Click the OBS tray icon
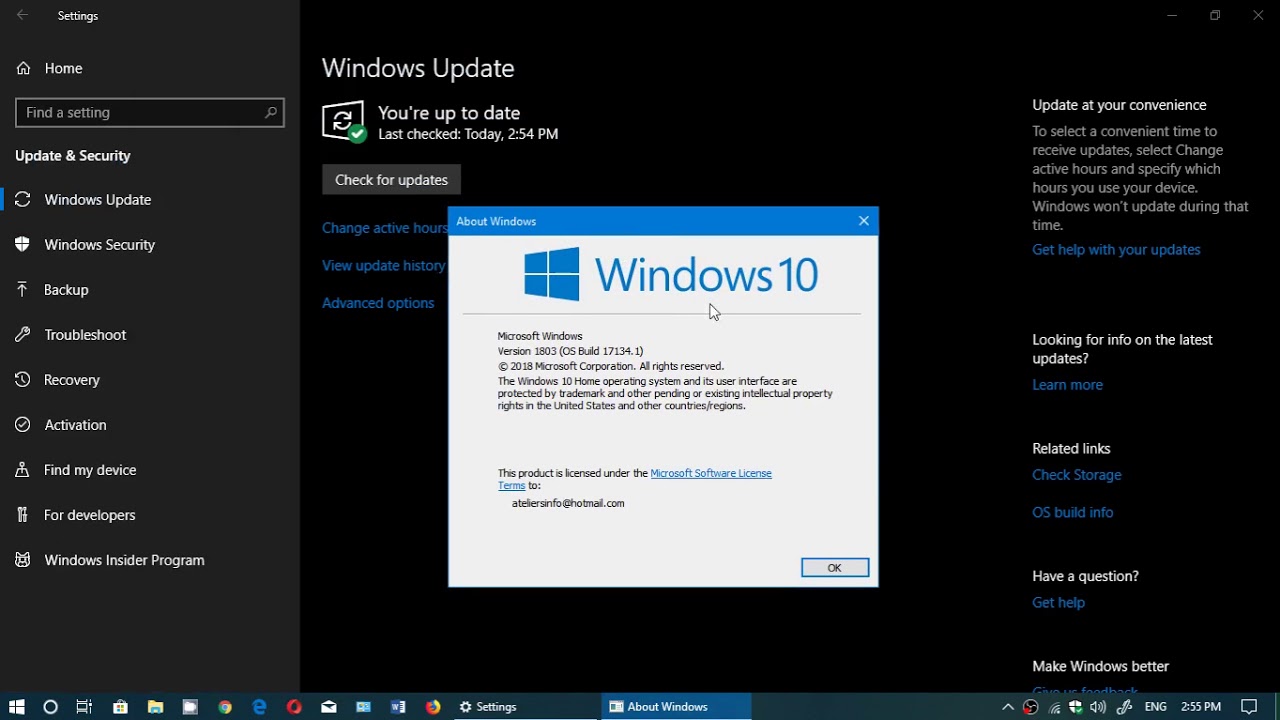Screen dimensions: 1280x720 click(1031, 707)
